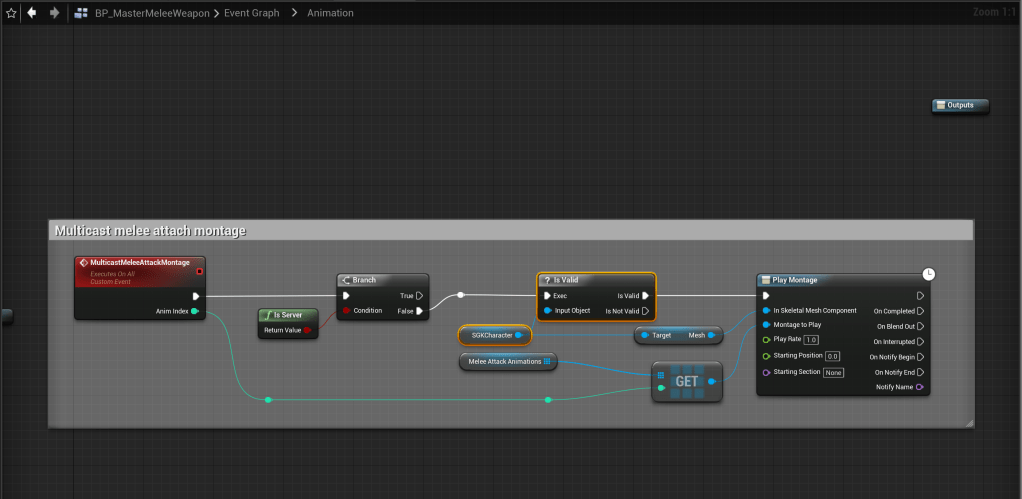Edit the Play Rate value field
The height and width of the screenshot is (499, 1022).
[x=811, y=340]
